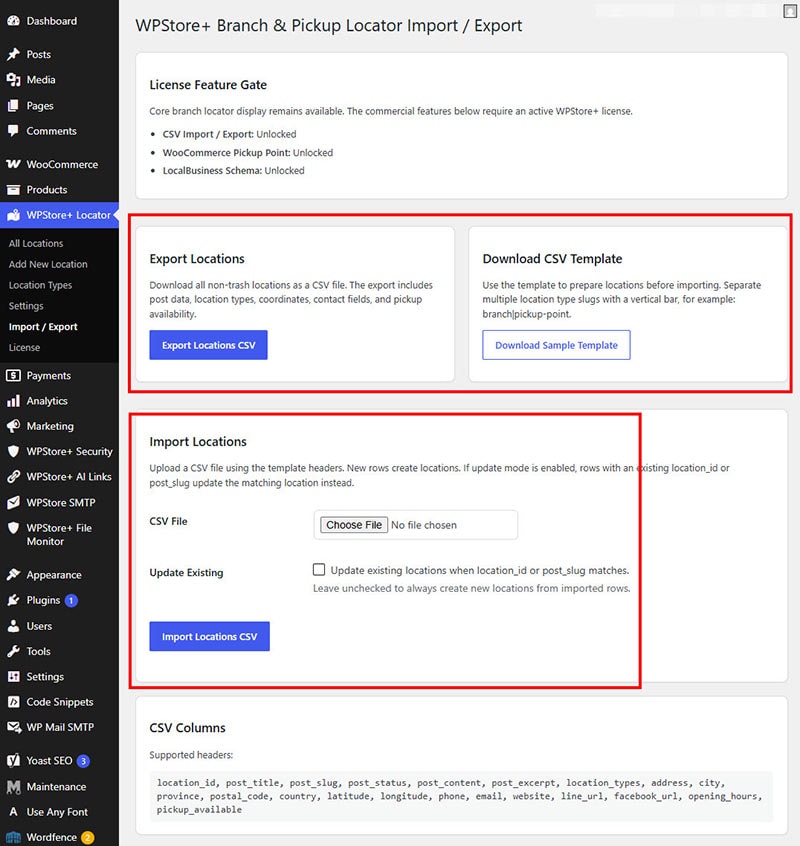Open WPStore+ Locator Settings submenu item
Image resolution: width=800 pixels, height=846 pixels.
26,306
